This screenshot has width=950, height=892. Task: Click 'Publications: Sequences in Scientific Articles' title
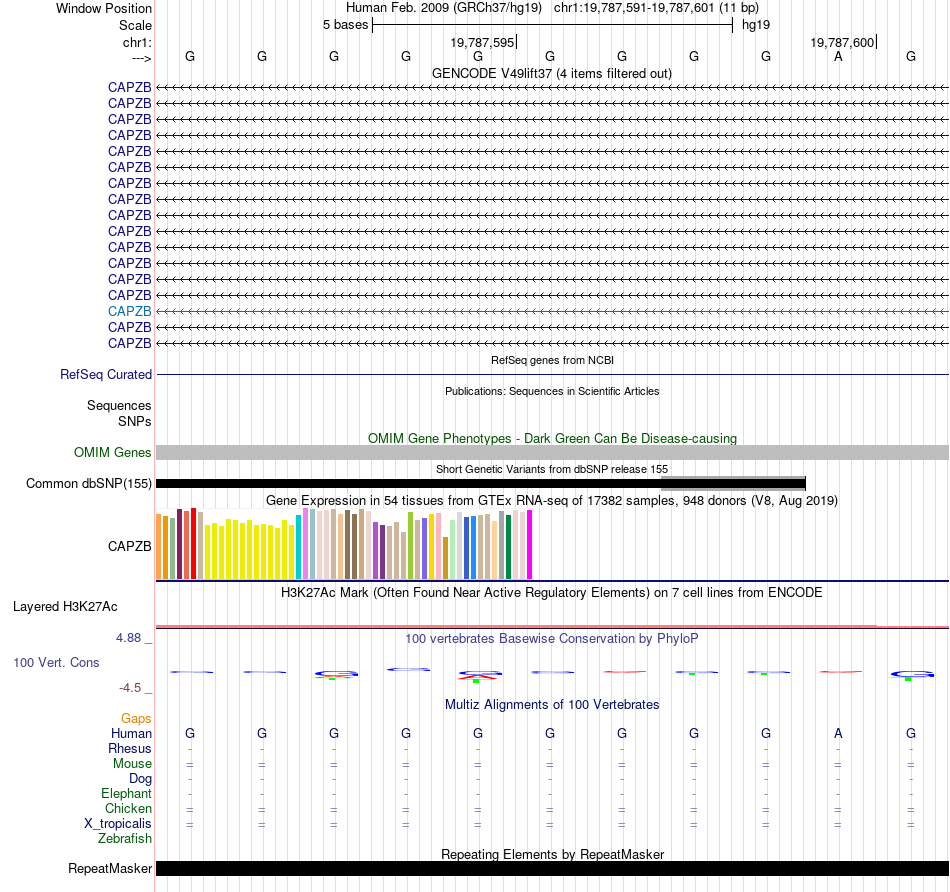pos(552,391)
